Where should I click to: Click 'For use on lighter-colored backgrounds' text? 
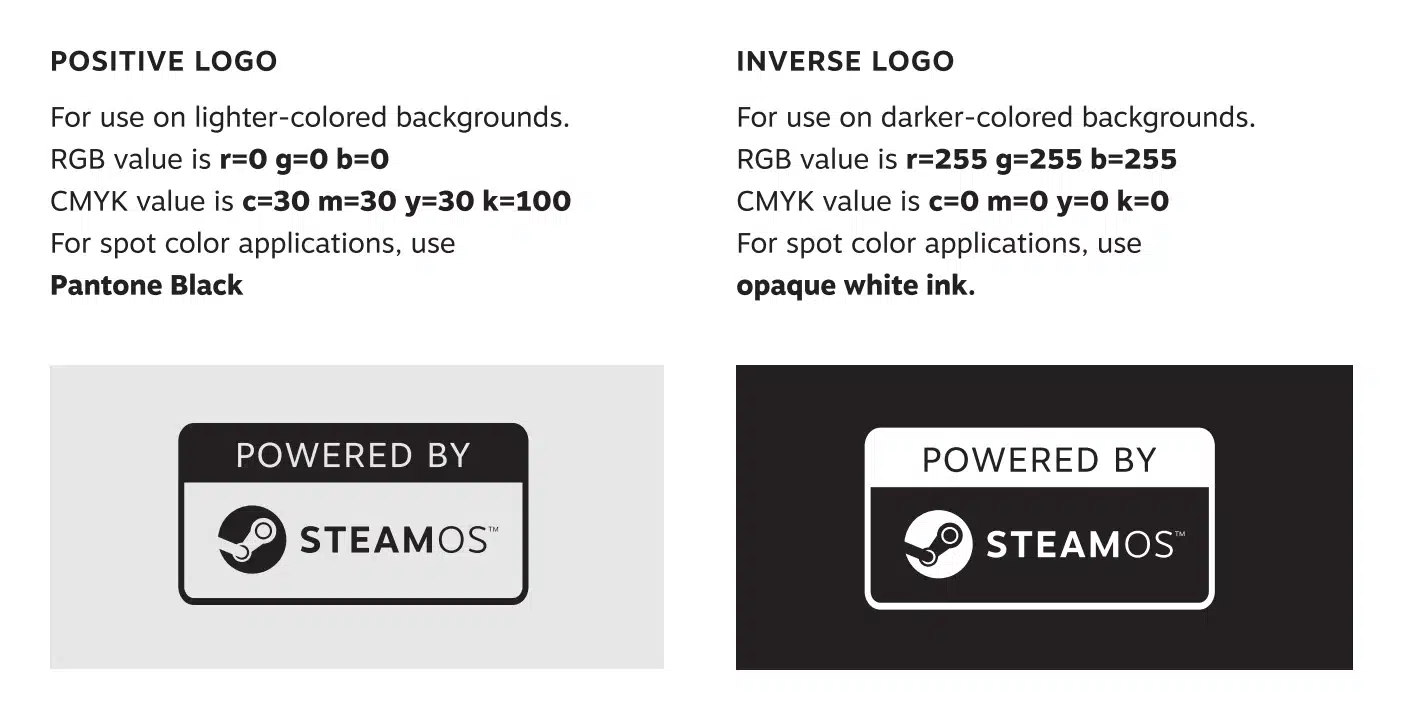pyautogui.click(x=310, y=118)
